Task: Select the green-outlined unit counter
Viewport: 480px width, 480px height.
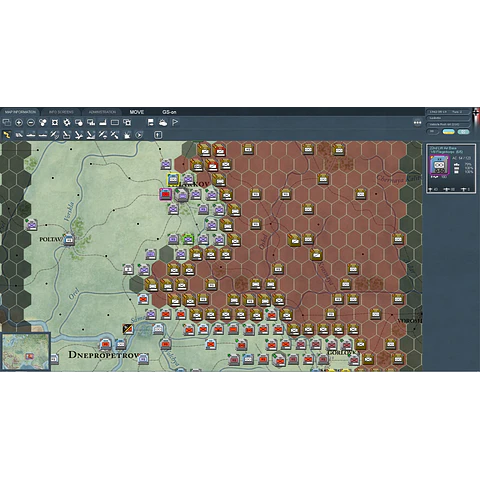Action: (x=188, y=239)
